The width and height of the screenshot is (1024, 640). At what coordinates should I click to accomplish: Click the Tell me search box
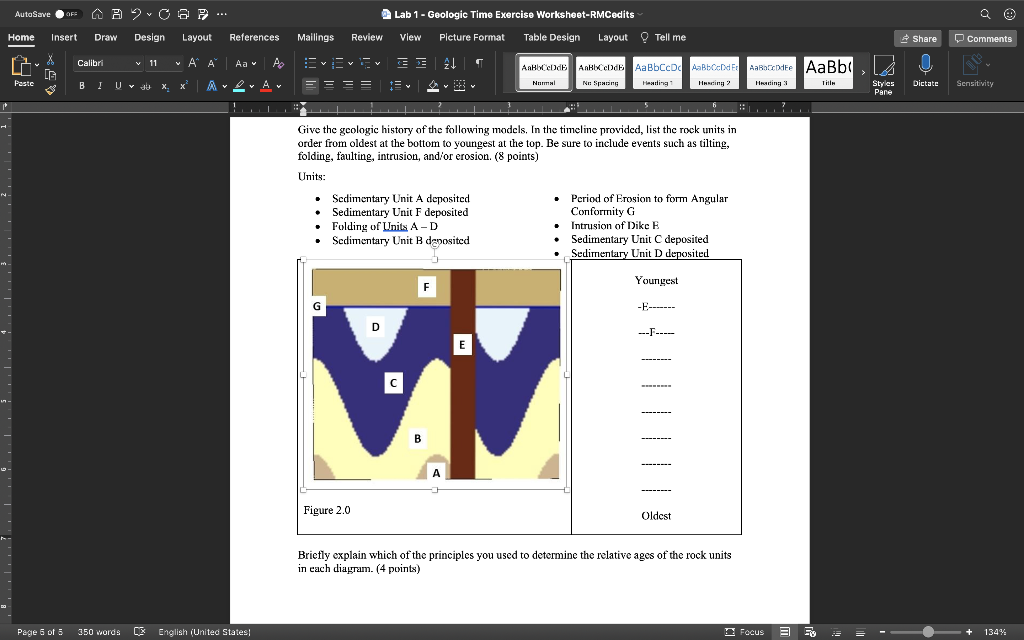[663, 37]
